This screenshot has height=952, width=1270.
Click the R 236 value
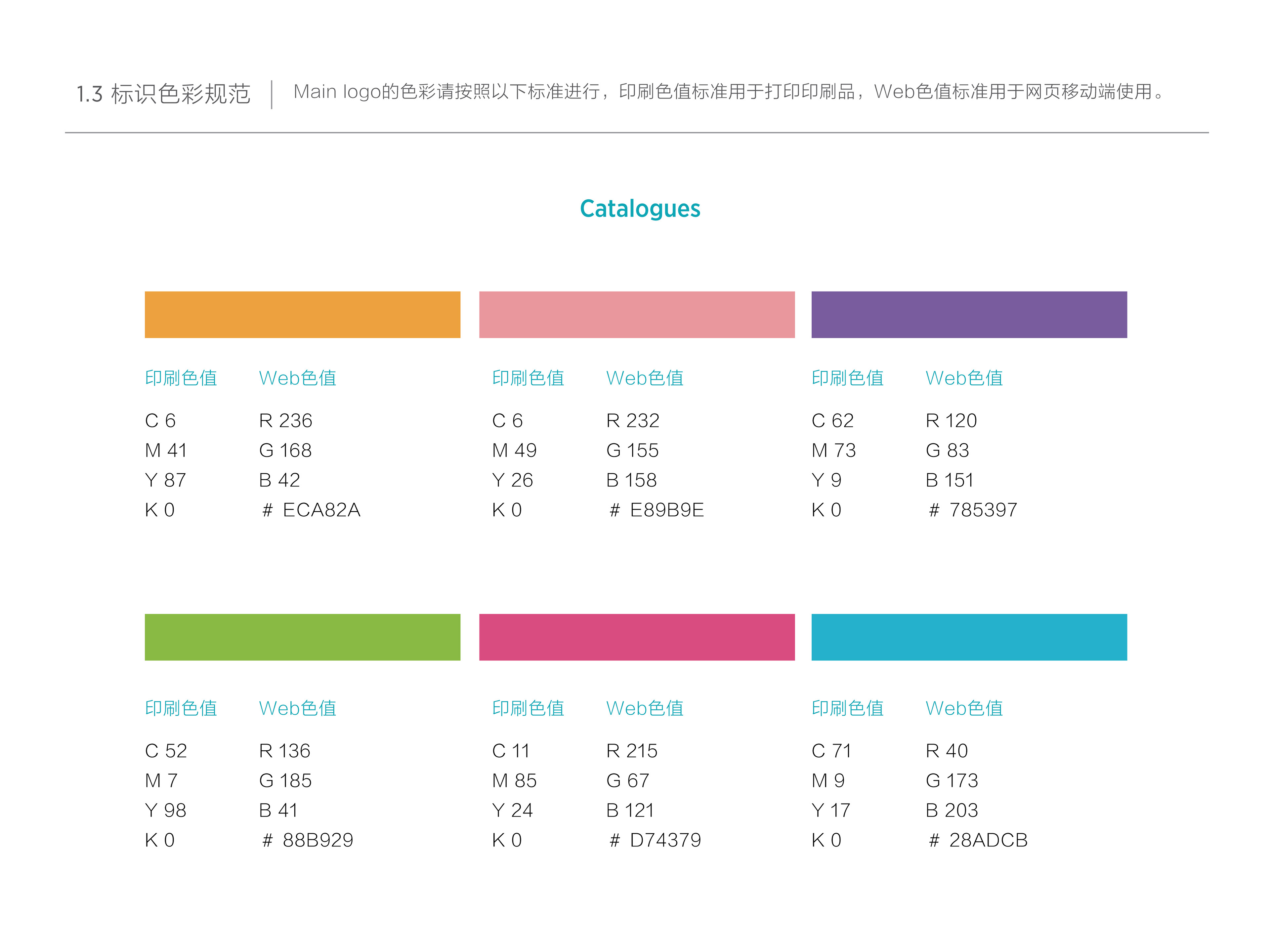pos(285,420)
